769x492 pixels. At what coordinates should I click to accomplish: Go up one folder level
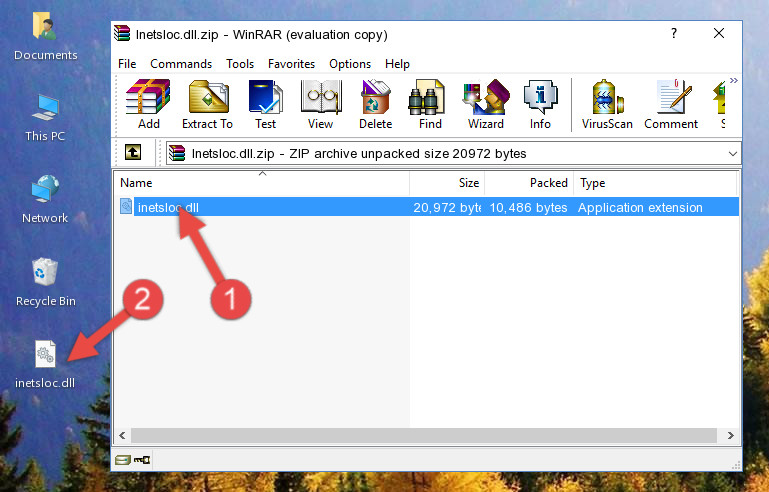[133, 153]
